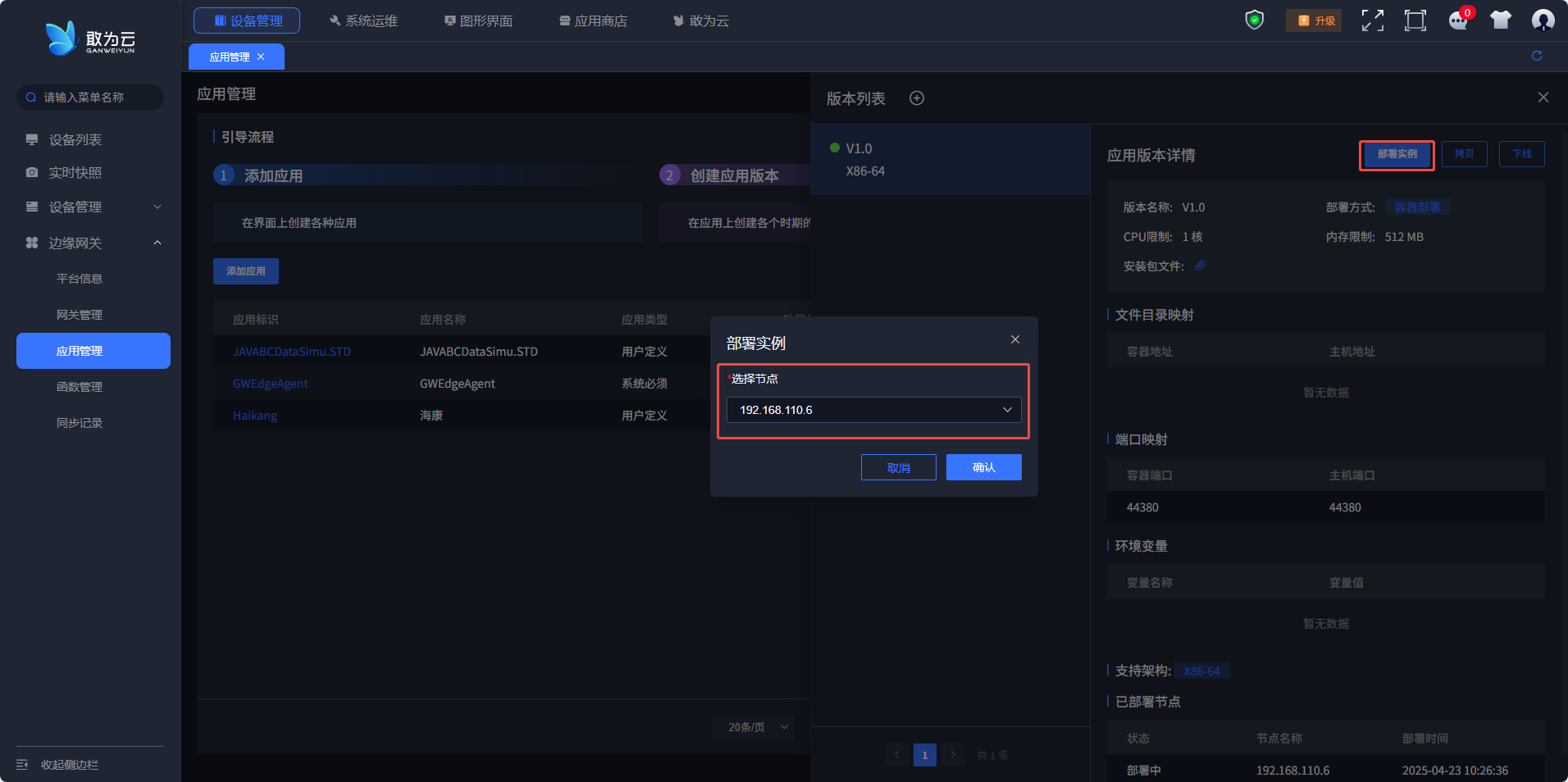The width and height of the screenshot is (1568, 782).
Task: Click the 添加应用 button
Action: click(246, 271)
